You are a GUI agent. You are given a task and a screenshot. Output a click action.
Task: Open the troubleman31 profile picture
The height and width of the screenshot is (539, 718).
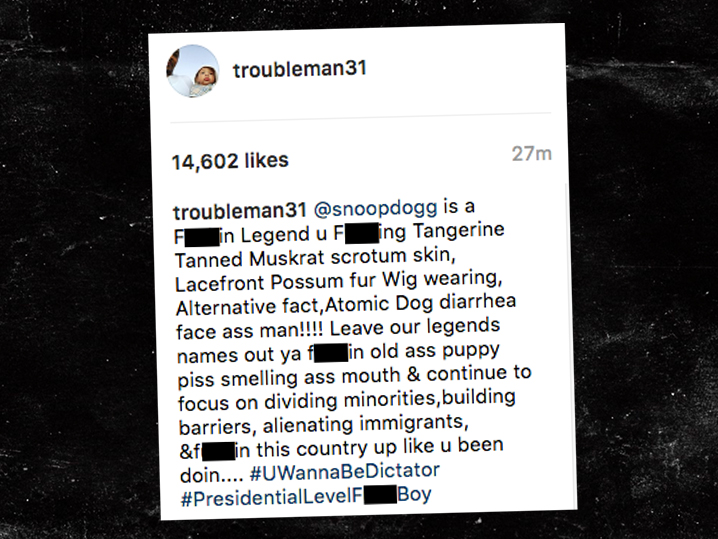pyautogui.click(x=192, y=71)
